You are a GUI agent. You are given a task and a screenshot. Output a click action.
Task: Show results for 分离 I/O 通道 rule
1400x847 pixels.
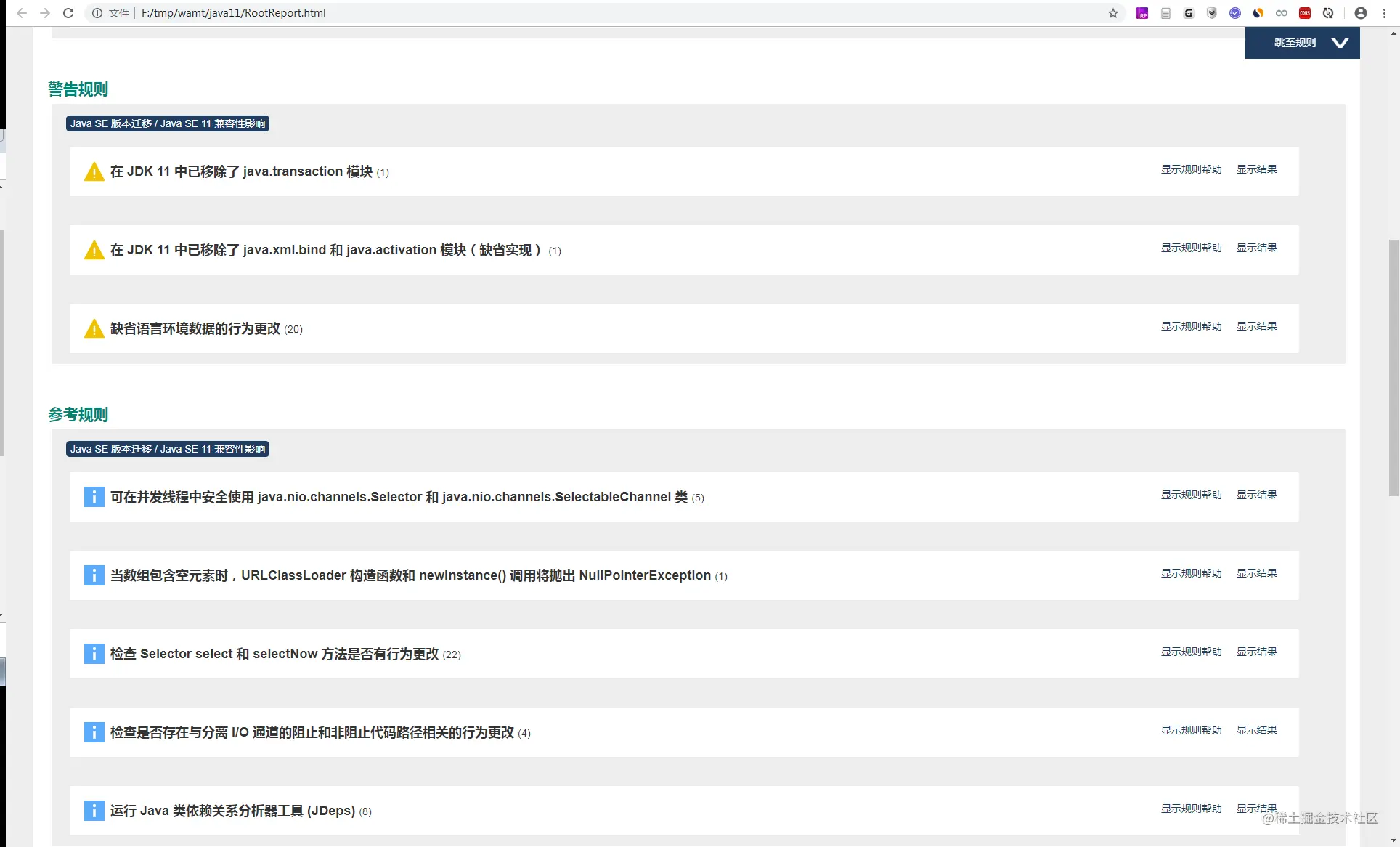(1257, 730)
